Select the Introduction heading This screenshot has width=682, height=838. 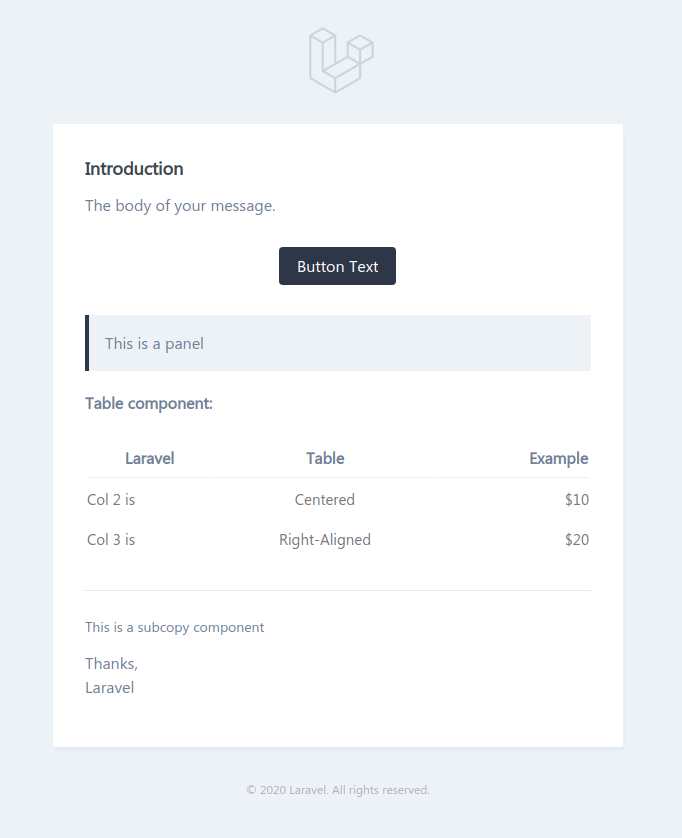coord(133,169)
